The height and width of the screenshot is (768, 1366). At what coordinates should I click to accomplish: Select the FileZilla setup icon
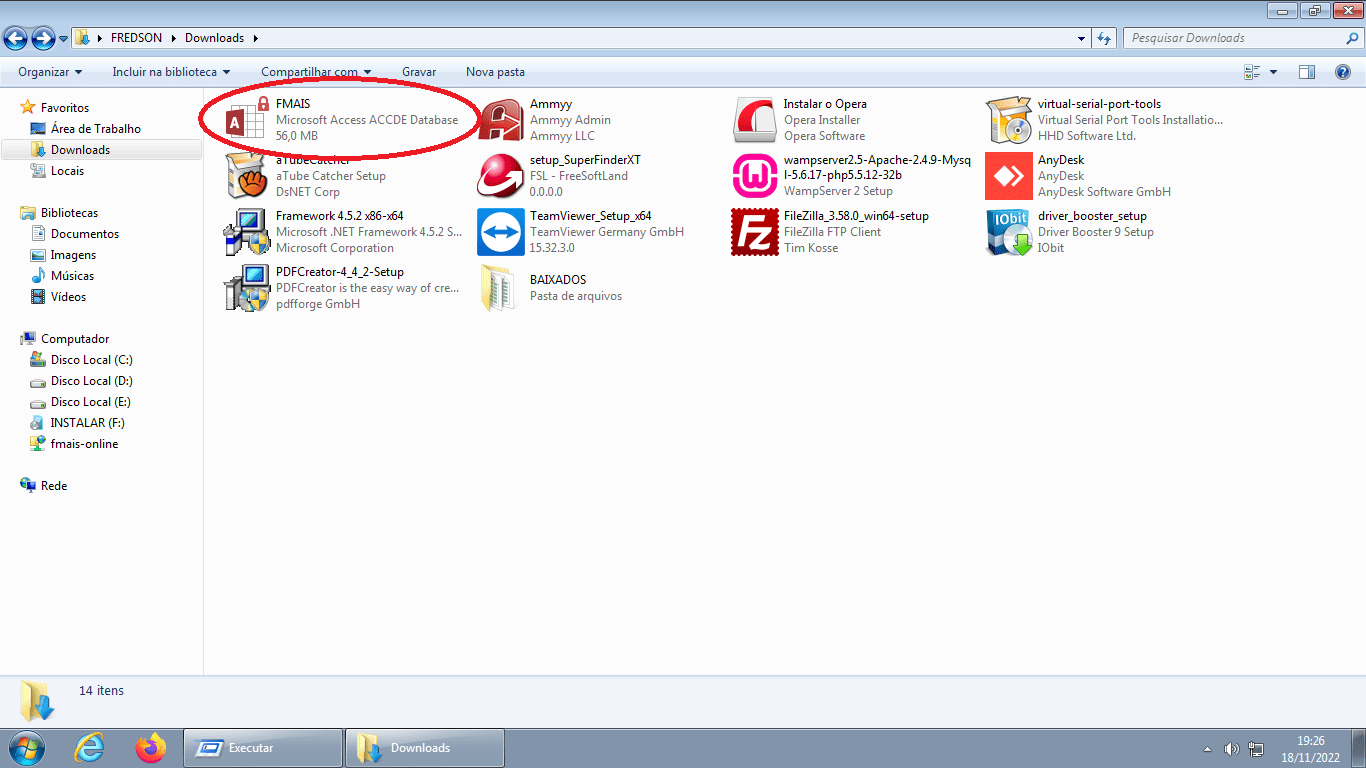tap(754, 232)
